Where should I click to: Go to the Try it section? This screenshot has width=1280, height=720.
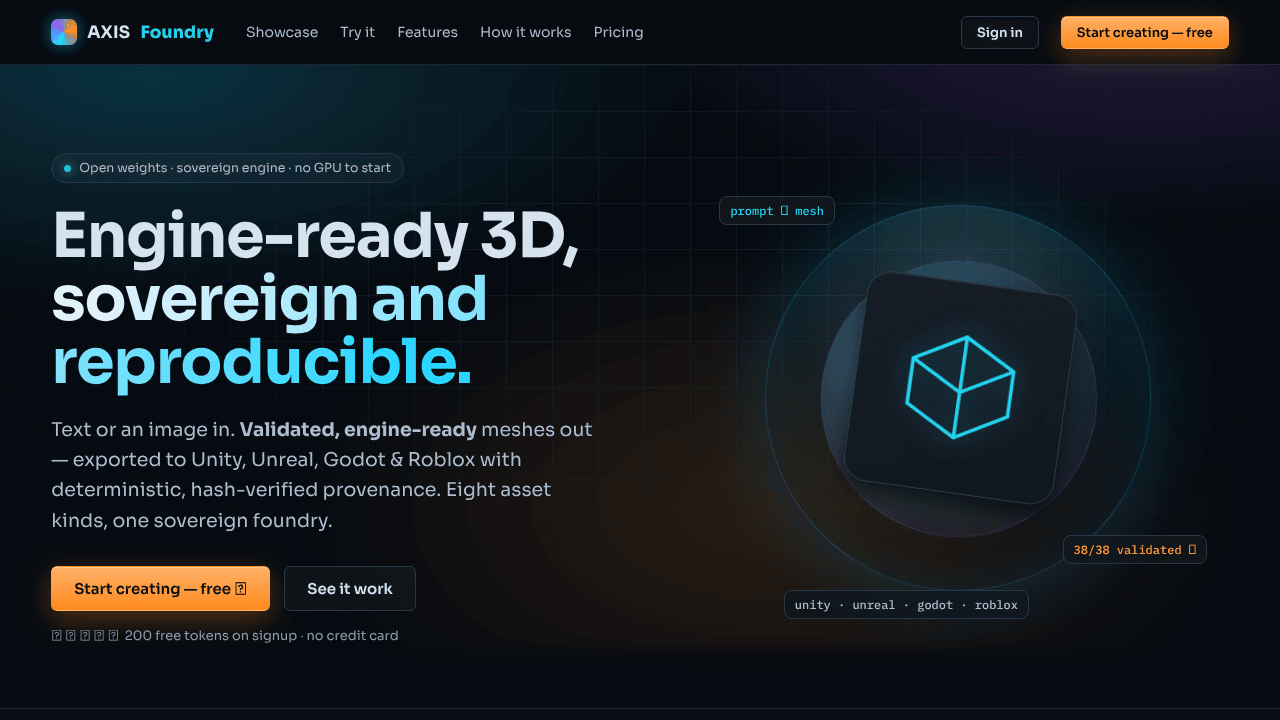coord(357,32)
